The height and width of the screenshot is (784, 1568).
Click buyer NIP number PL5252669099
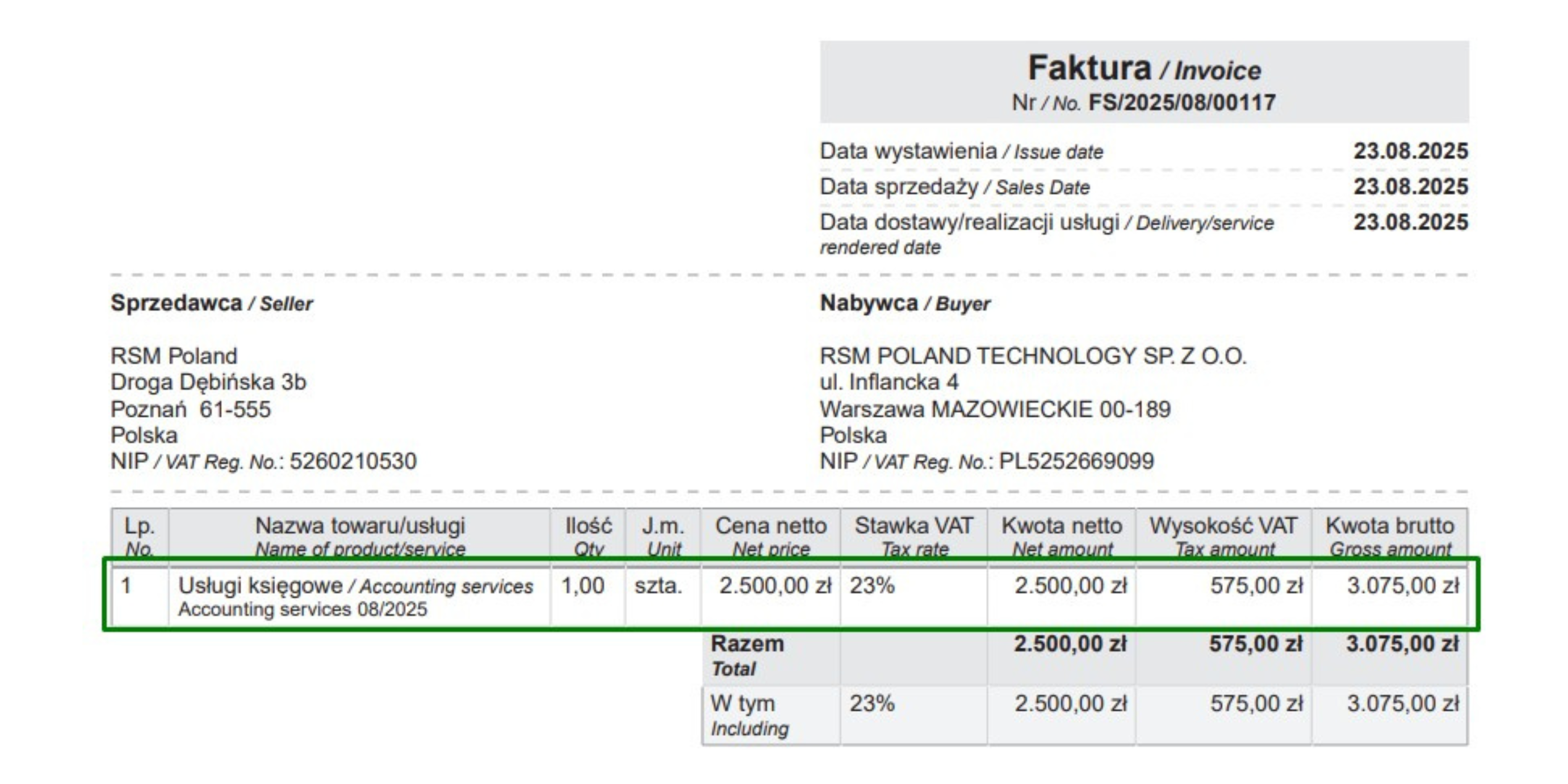(1076, 461)
